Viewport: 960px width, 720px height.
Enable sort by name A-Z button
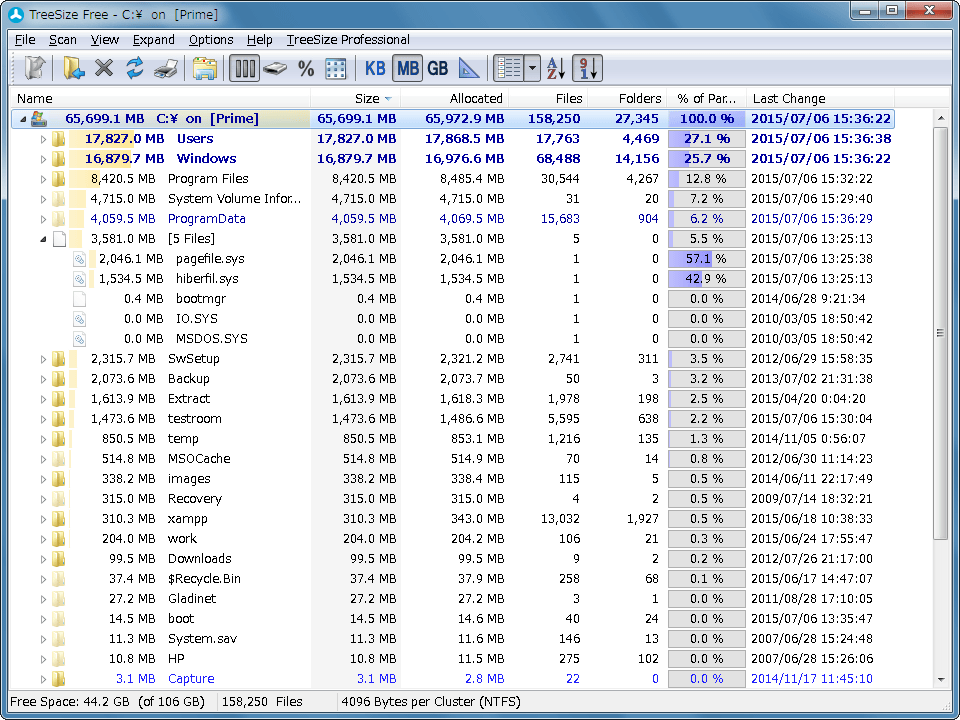point(556,68)
